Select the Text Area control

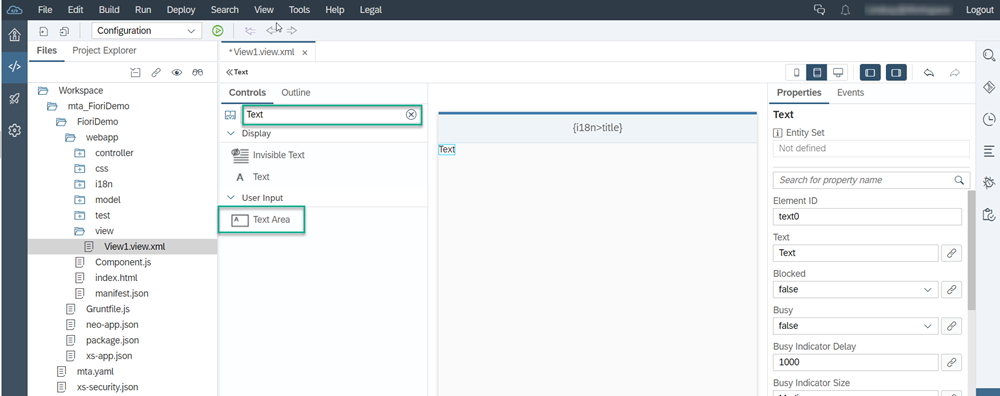(x=261, y=220)
